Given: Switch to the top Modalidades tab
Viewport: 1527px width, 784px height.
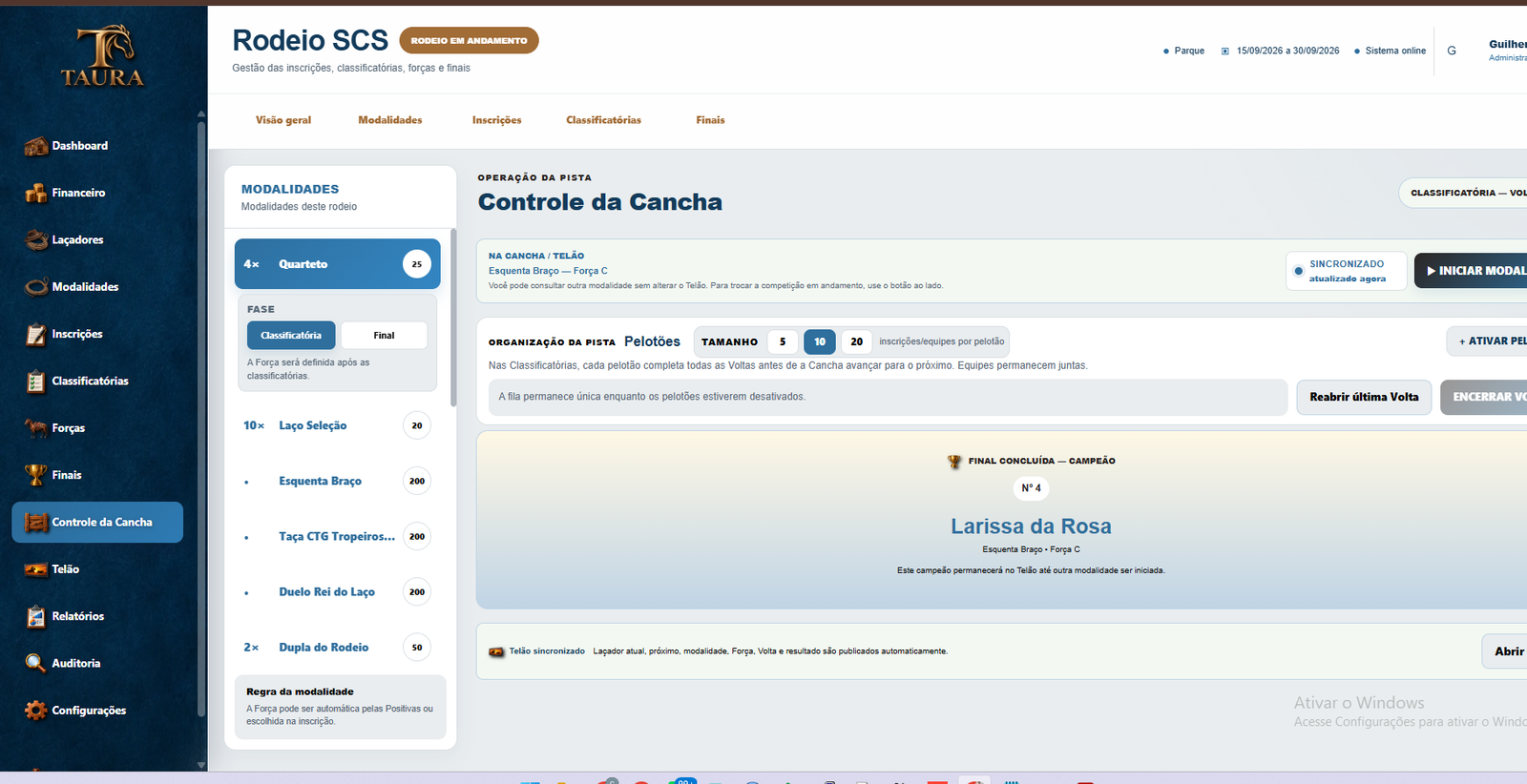Looking at the screenshot, I should 390,120.
